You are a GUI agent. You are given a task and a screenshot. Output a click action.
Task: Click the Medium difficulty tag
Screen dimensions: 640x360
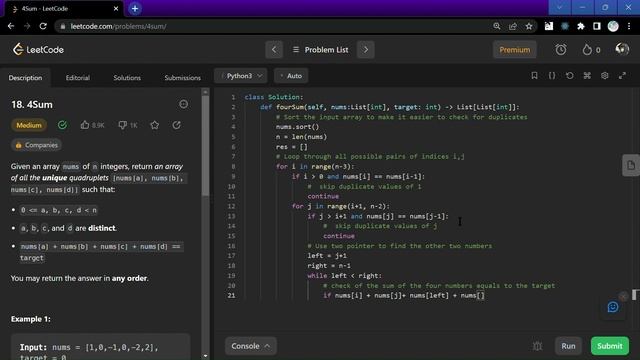(29, 125)
